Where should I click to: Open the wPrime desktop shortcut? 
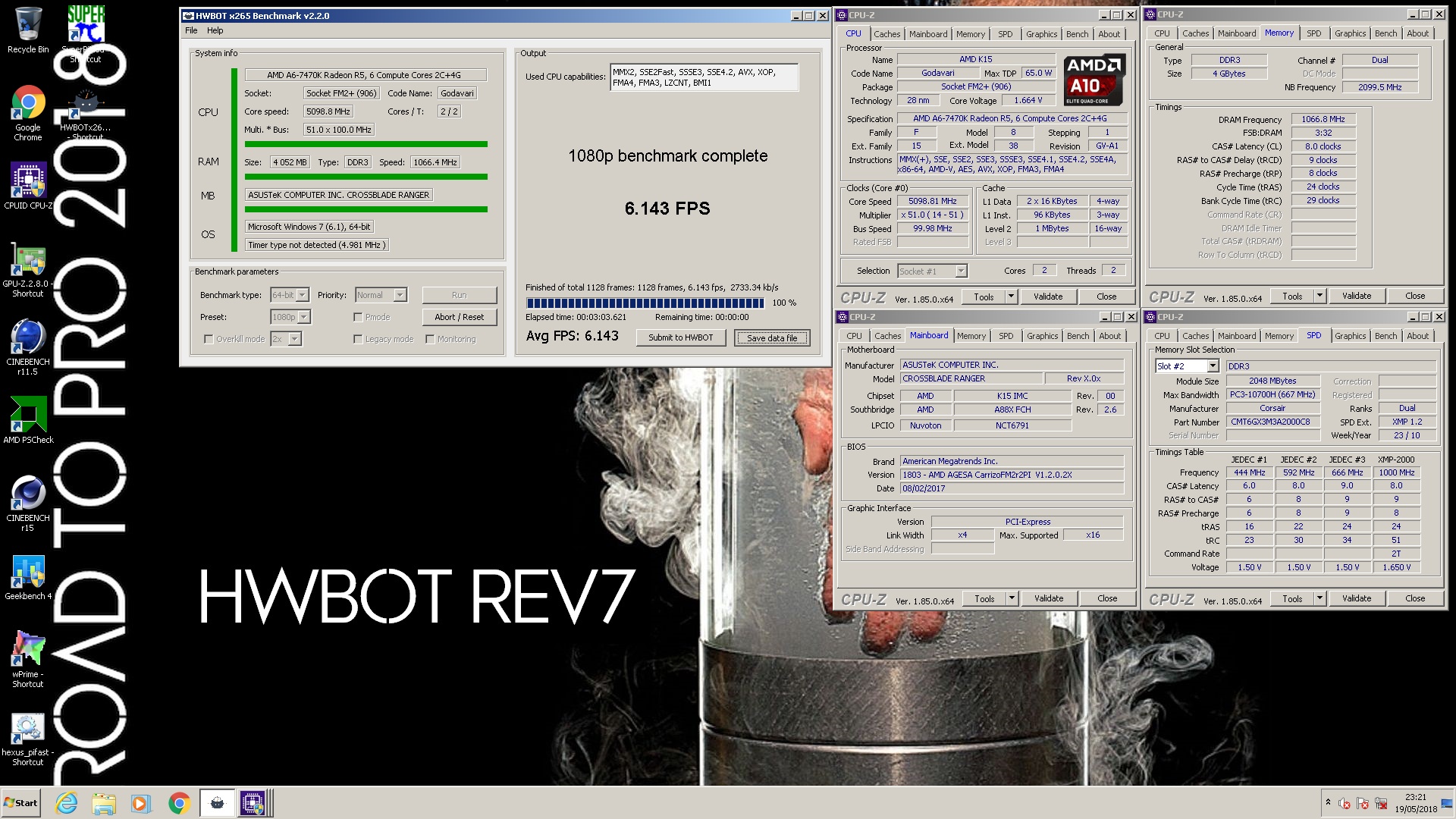pyautogui.click(x=28, y=659)
